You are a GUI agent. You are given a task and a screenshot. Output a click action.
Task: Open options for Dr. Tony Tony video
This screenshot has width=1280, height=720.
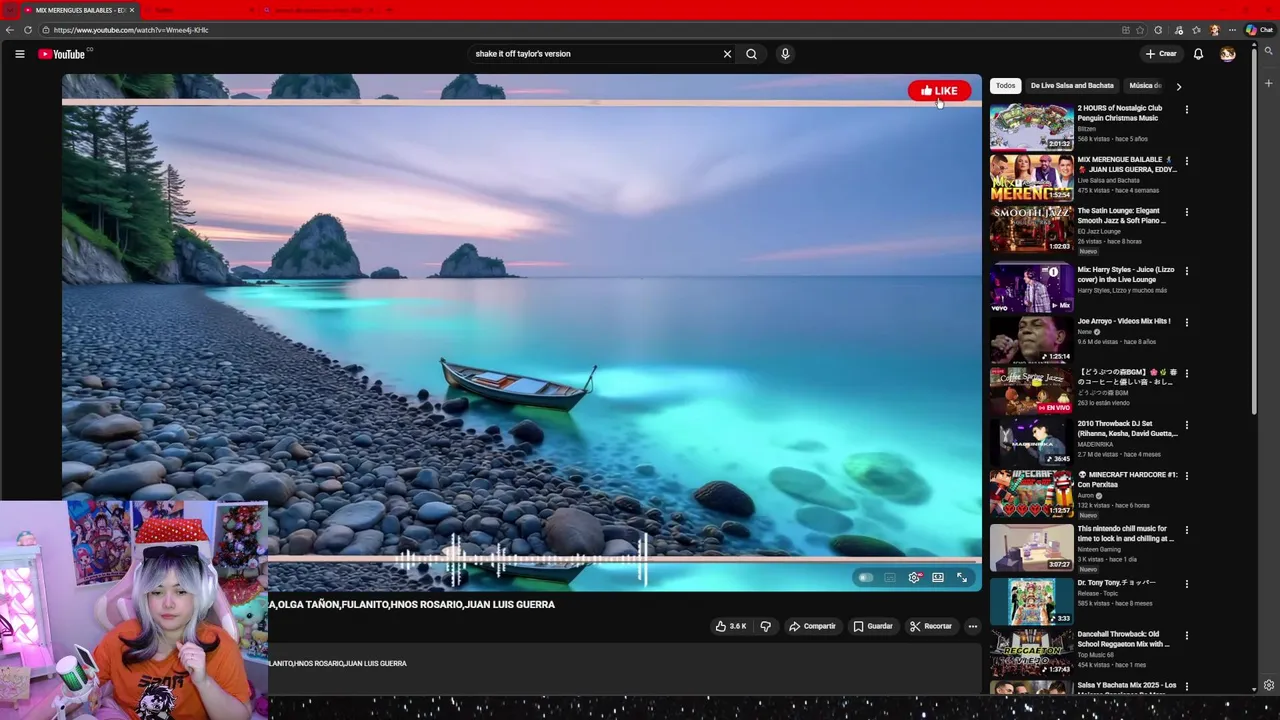point(1187,584)
